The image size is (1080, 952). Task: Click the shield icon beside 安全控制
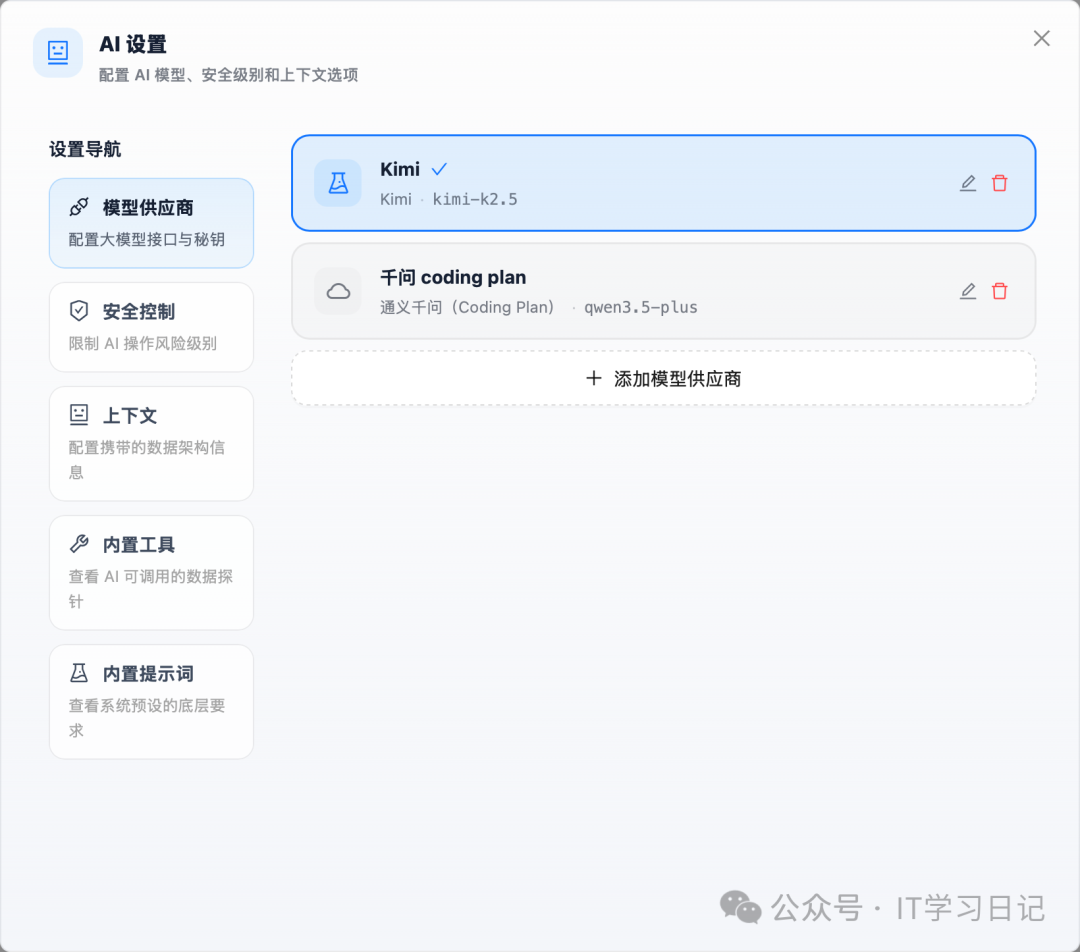click(x=79, y=311)
